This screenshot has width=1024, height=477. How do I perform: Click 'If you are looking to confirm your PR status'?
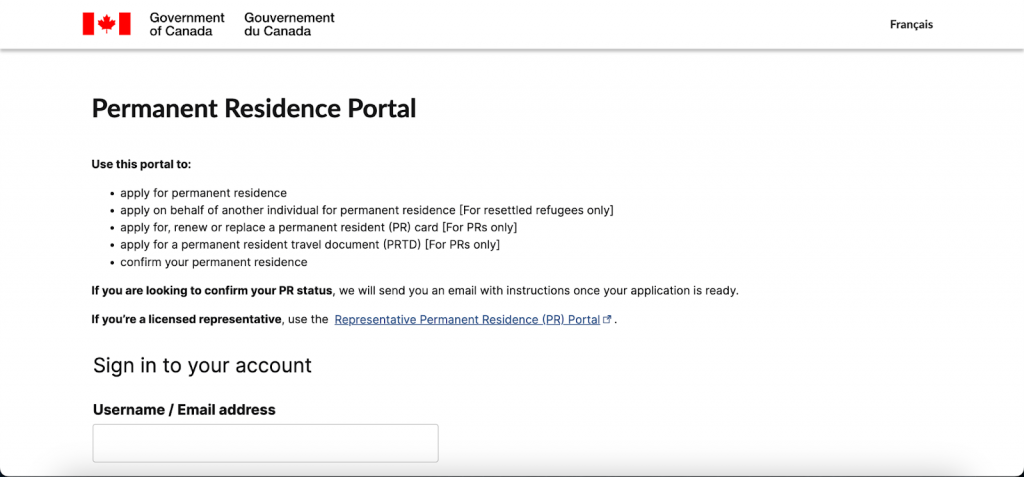pos(213,291)
